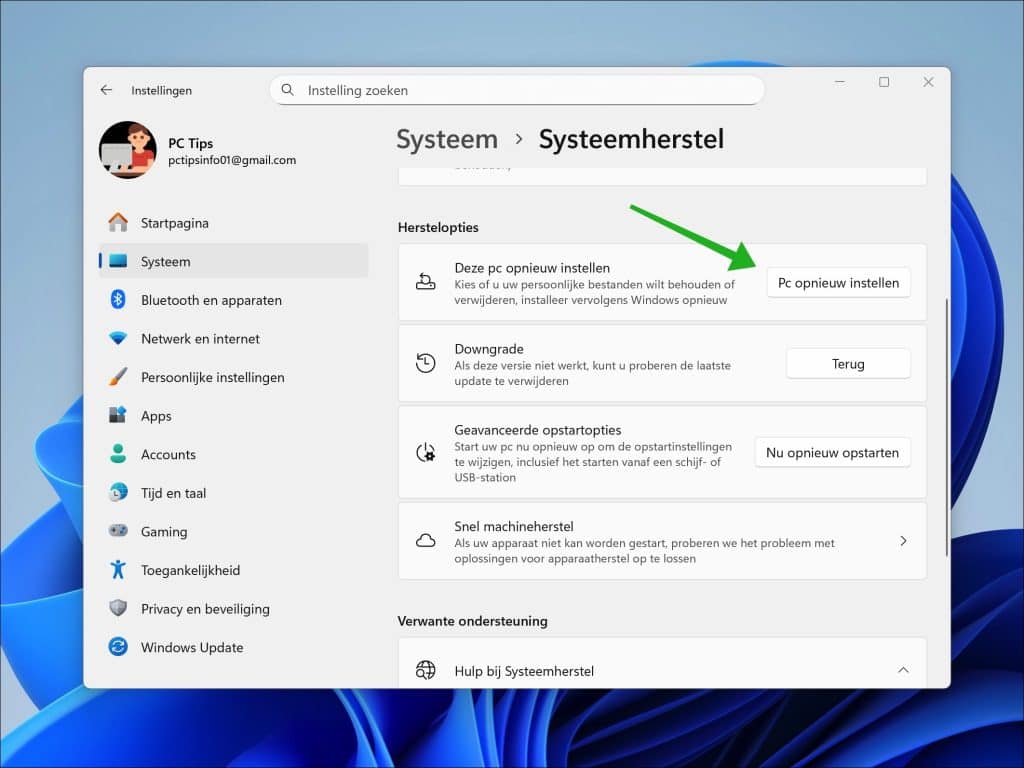The height and width of the screenshot is (768, 1024).
Task: Click the Bluetooth icon in sidebar
Action: [x=118, y=300]
